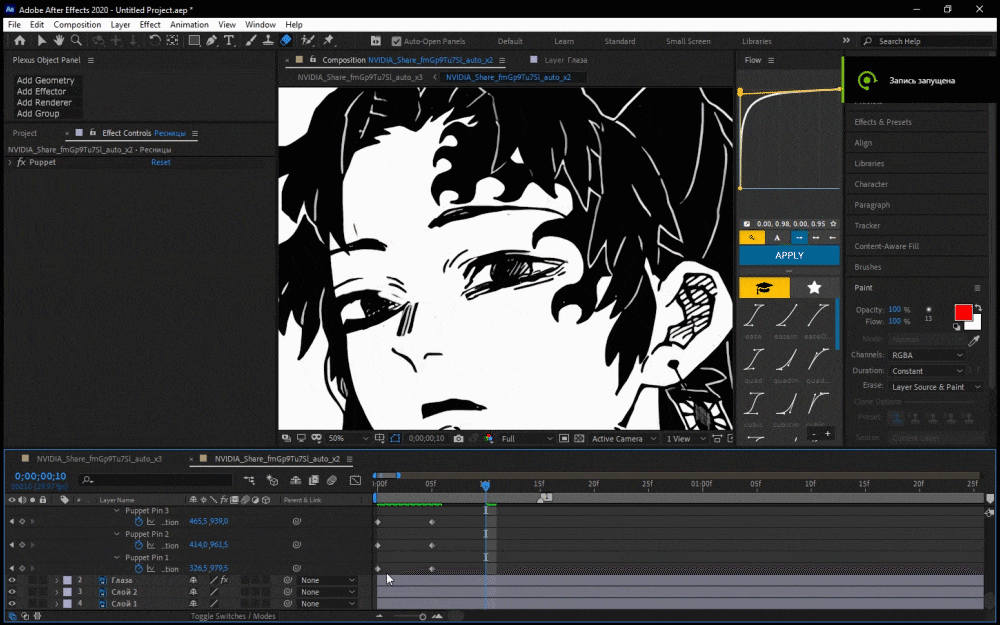Toggle the Auto-Open Panels checkbox
Viewport: 1000px width, 625px height.
(x=396, y=41)
